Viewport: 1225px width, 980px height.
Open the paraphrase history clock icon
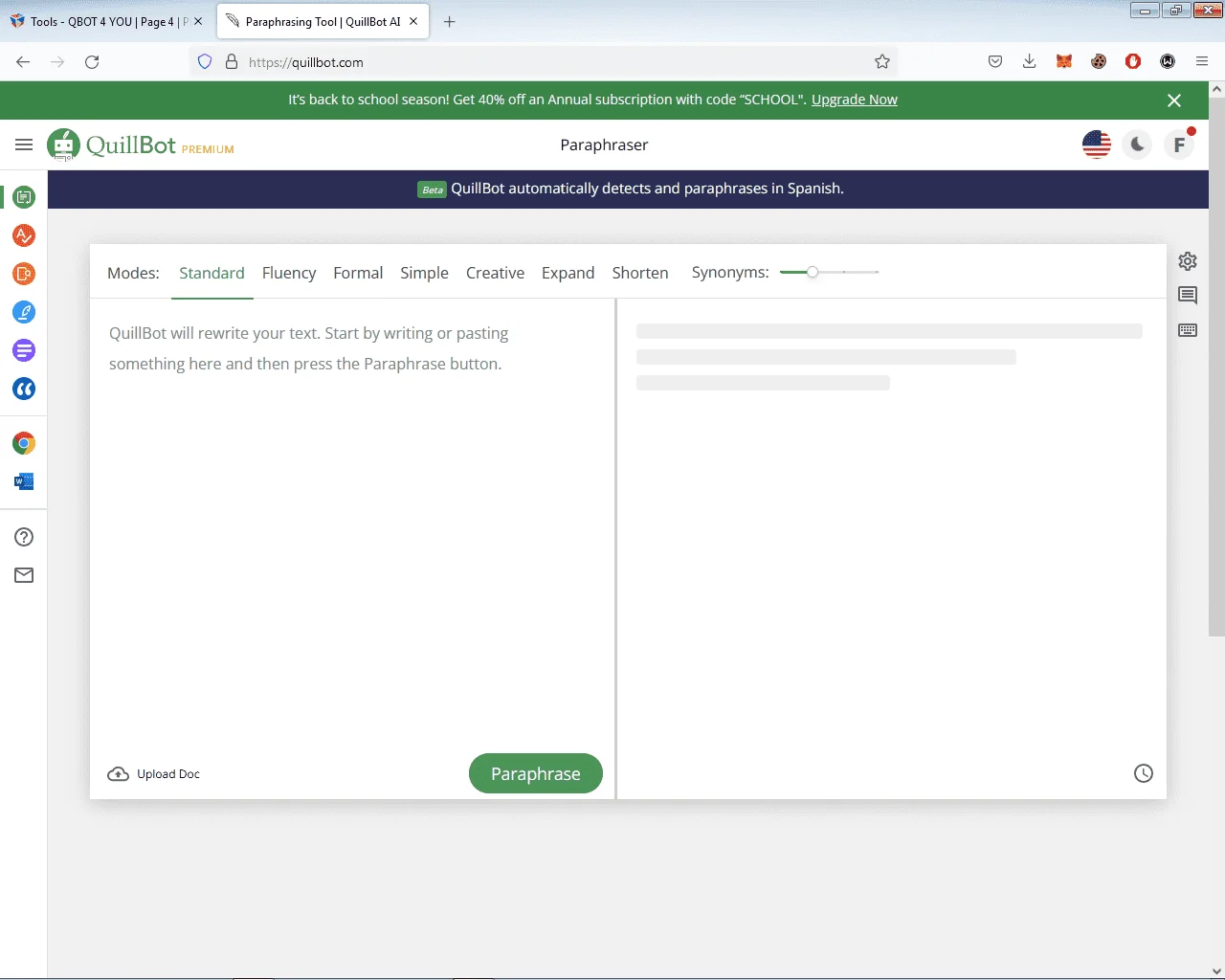(1144, 773)
